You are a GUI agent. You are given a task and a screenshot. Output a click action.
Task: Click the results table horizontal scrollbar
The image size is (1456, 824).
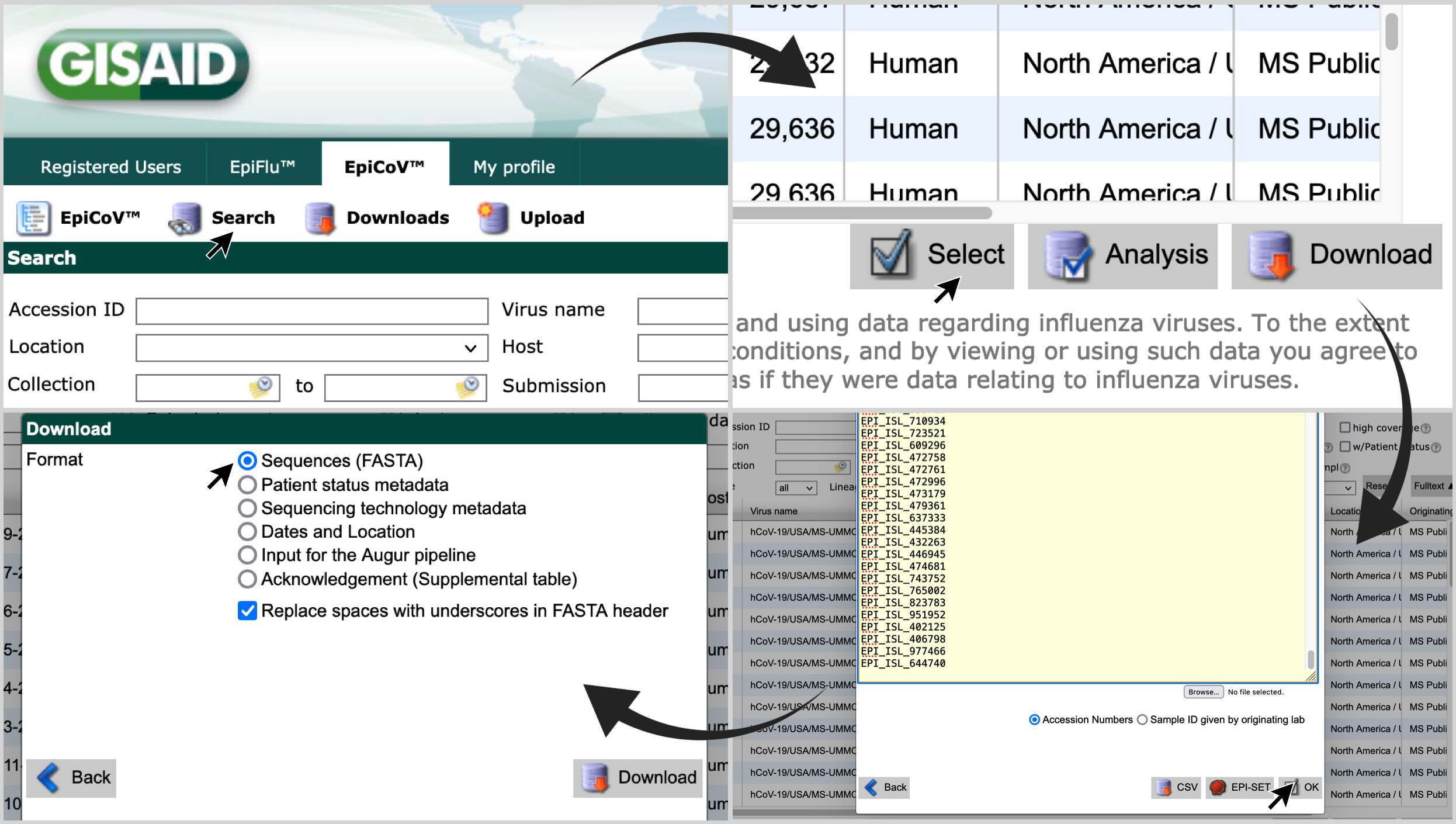[x=862, y=213]
